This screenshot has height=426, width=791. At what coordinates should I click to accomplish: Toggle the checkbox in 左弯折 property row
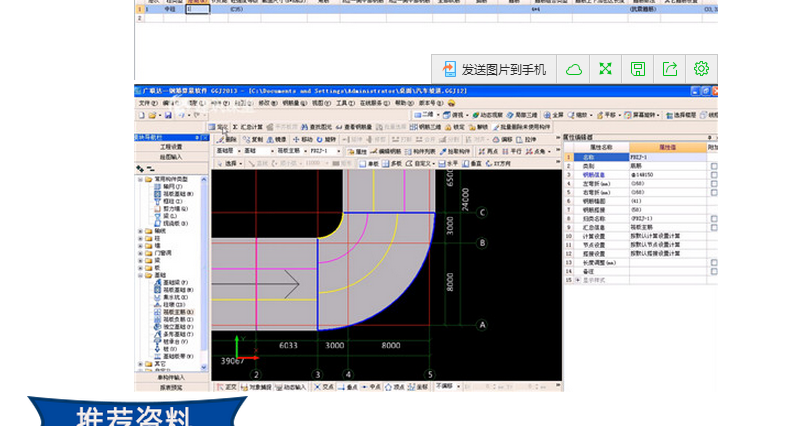click(714, 184)
